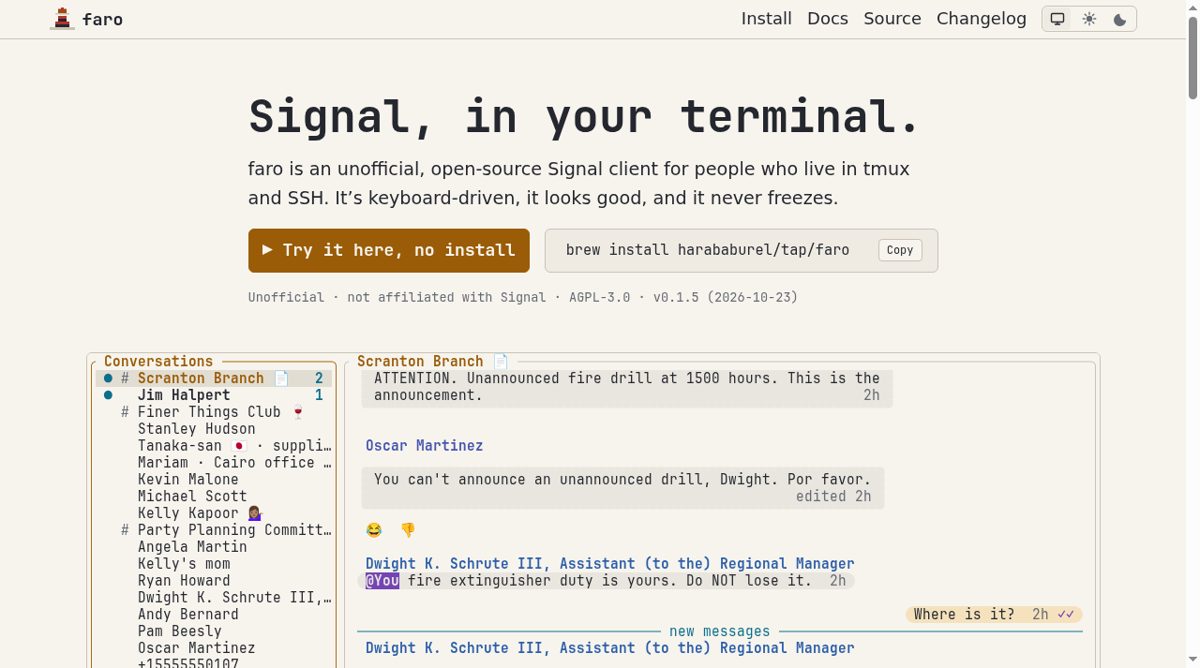Open Michael Scott's conversation
1200x668 pixels.
216,497
